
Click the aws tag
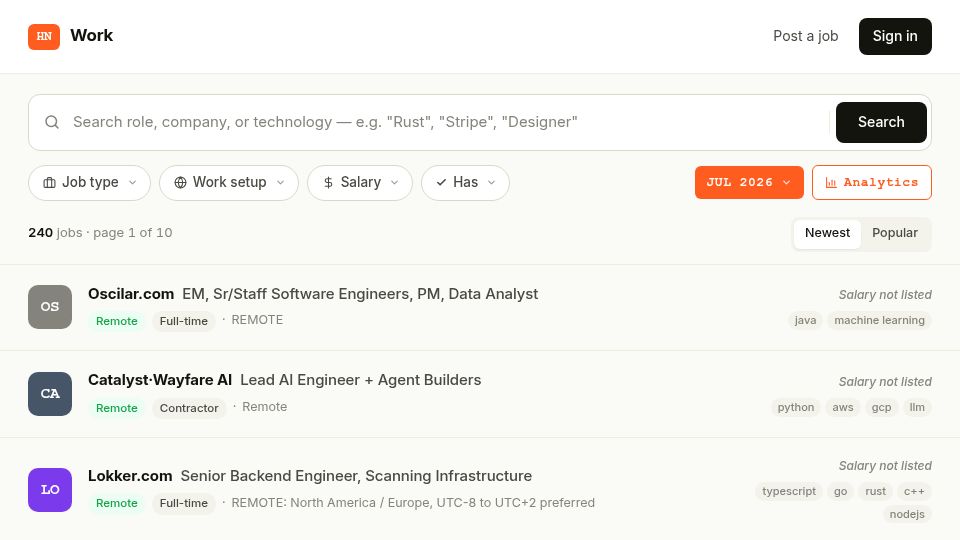pyautogui.click(x=842, y=407)
